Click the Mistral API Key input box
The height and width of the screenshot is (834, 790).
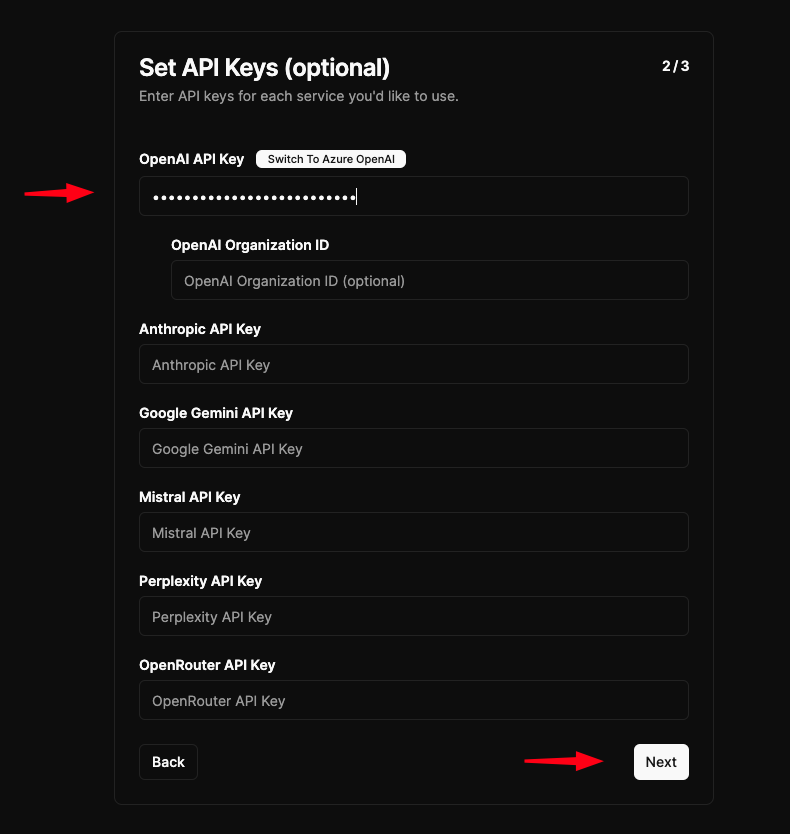pyautogui.click(x=413, y=532)
